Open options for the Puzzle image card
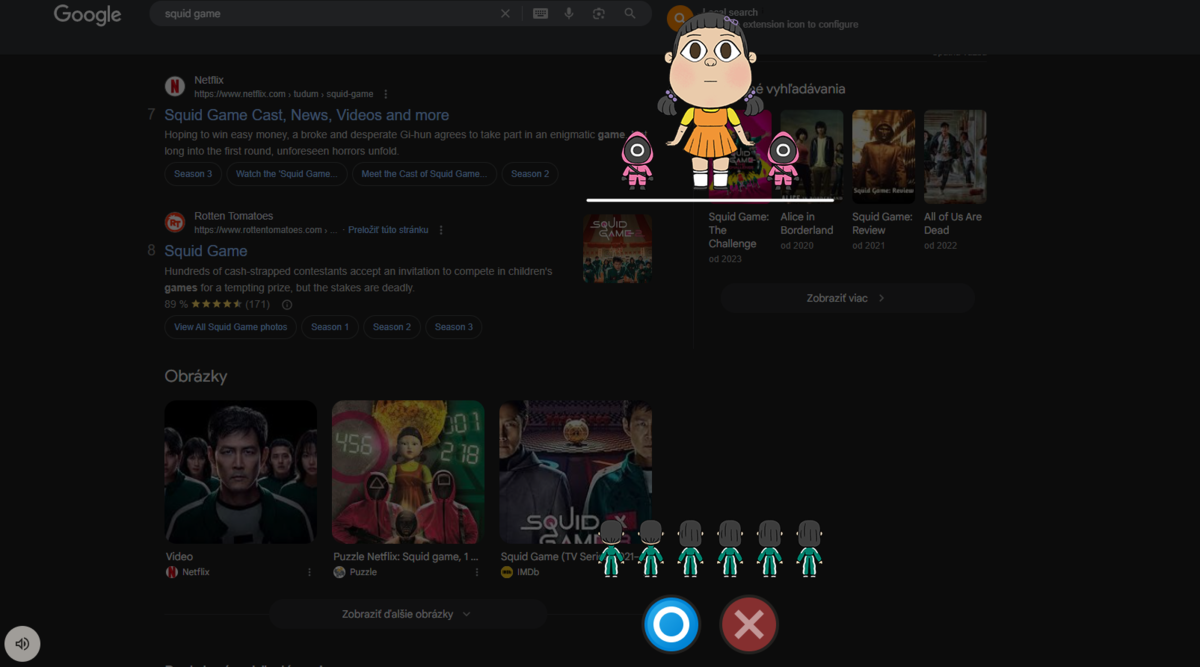Image resolution: width=1200 pixels, height=667 pixels. point(477,572)
